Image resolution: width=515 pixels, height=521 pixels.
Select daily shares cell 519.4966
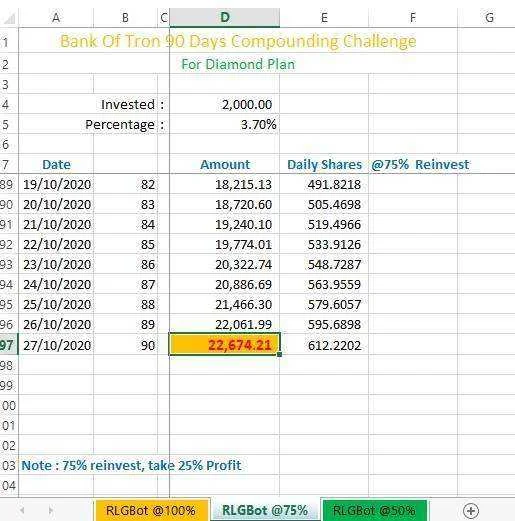point(324,224)
